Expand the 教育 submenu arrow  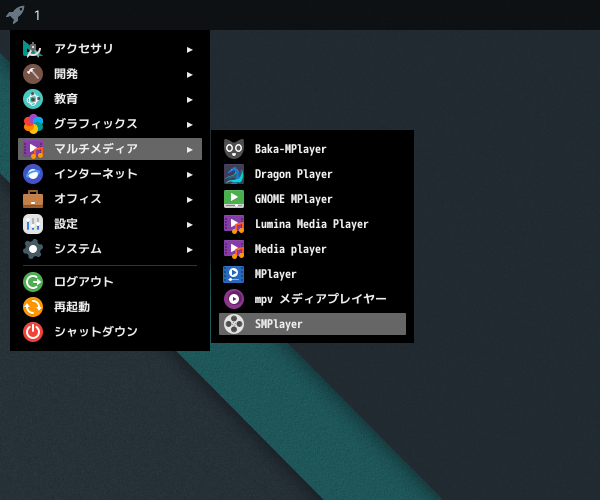pos(189,100)
